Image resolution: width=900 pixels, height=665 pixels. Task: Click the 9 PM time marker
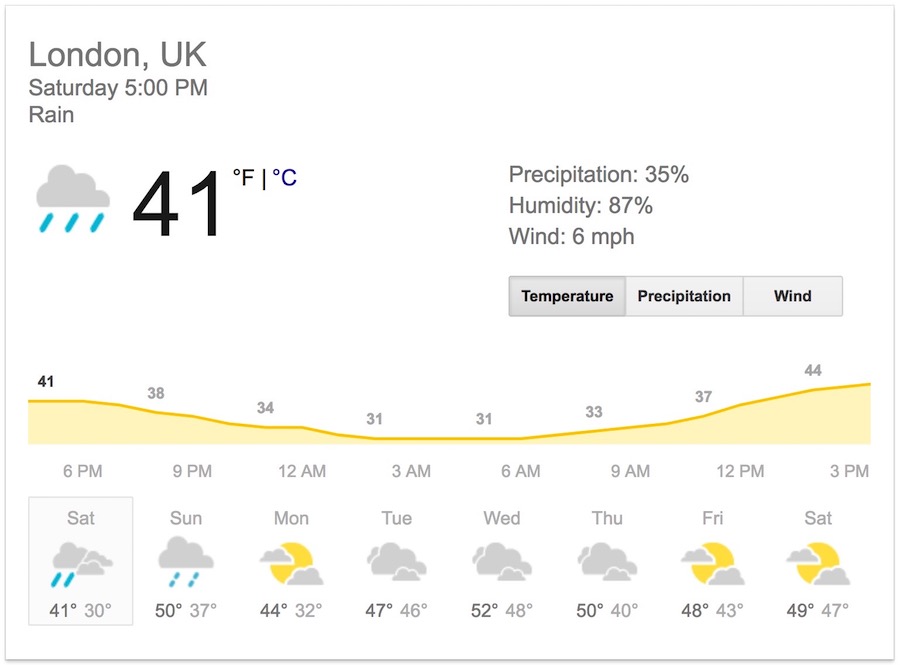point(192,471)
